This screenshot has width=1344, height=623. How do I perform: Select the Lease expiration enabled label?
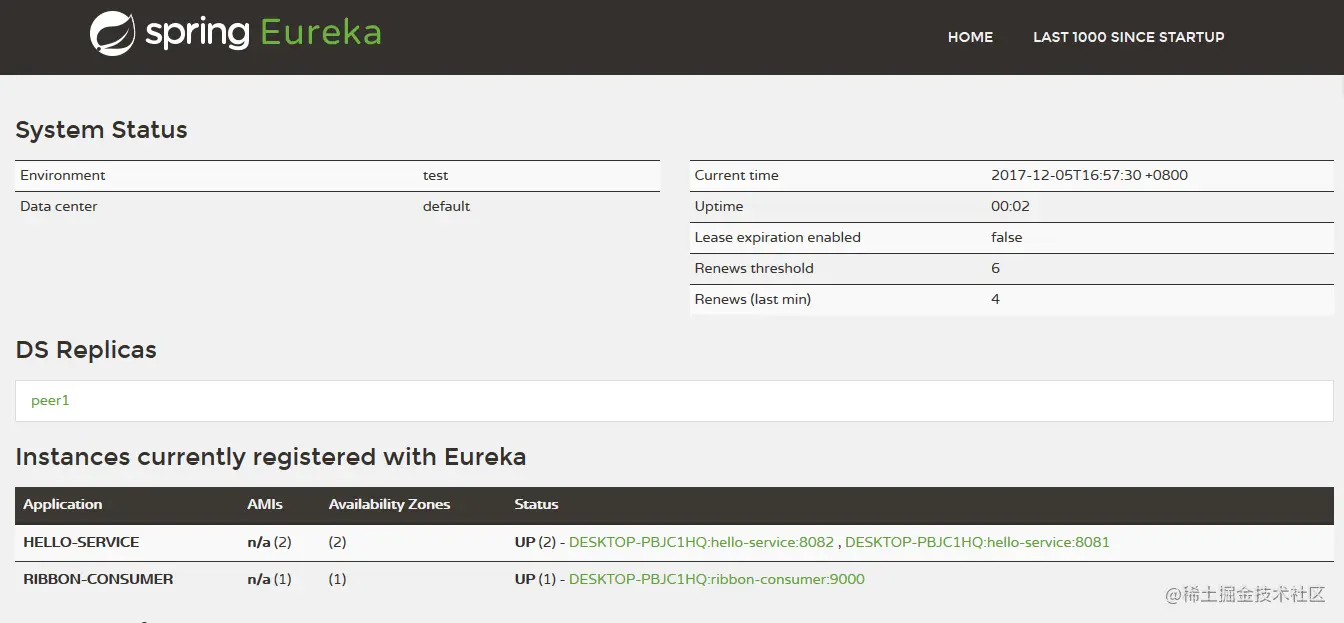[778, 237]
